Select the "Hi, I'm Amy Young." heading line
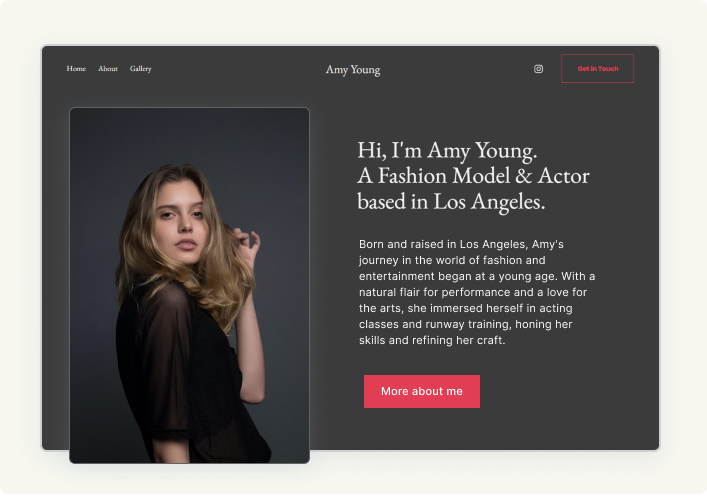This screenshot has width=707, height=497. pyautogui.click(x=447, y=151)
